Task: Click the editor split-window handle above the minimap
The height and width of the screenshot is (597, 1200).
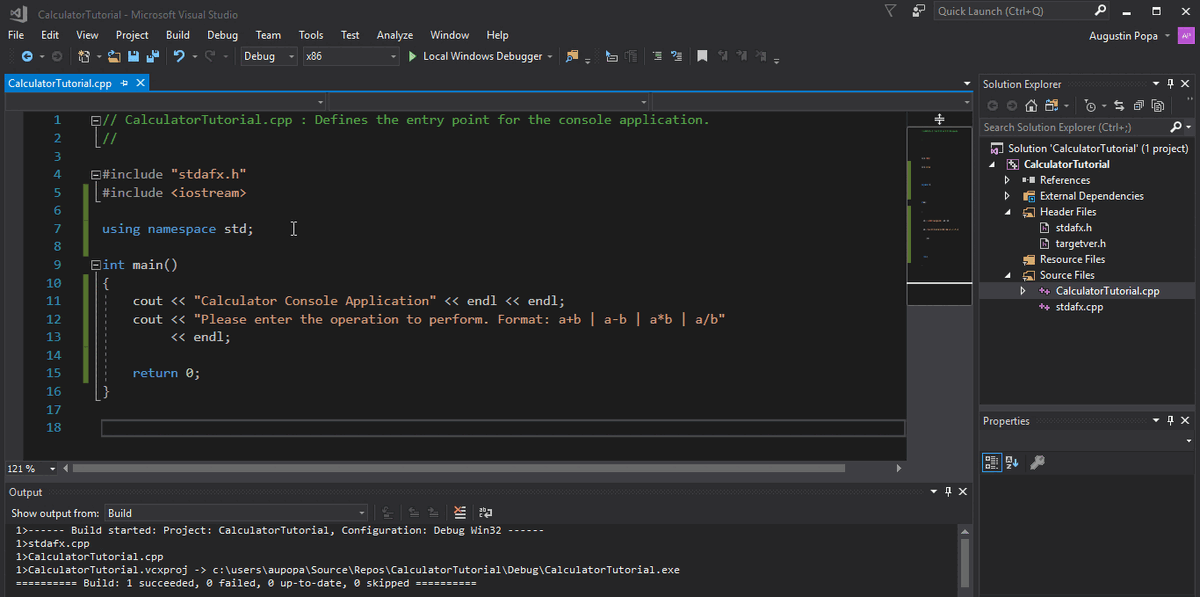Action: pyautogui.click(x=939, y=118)
